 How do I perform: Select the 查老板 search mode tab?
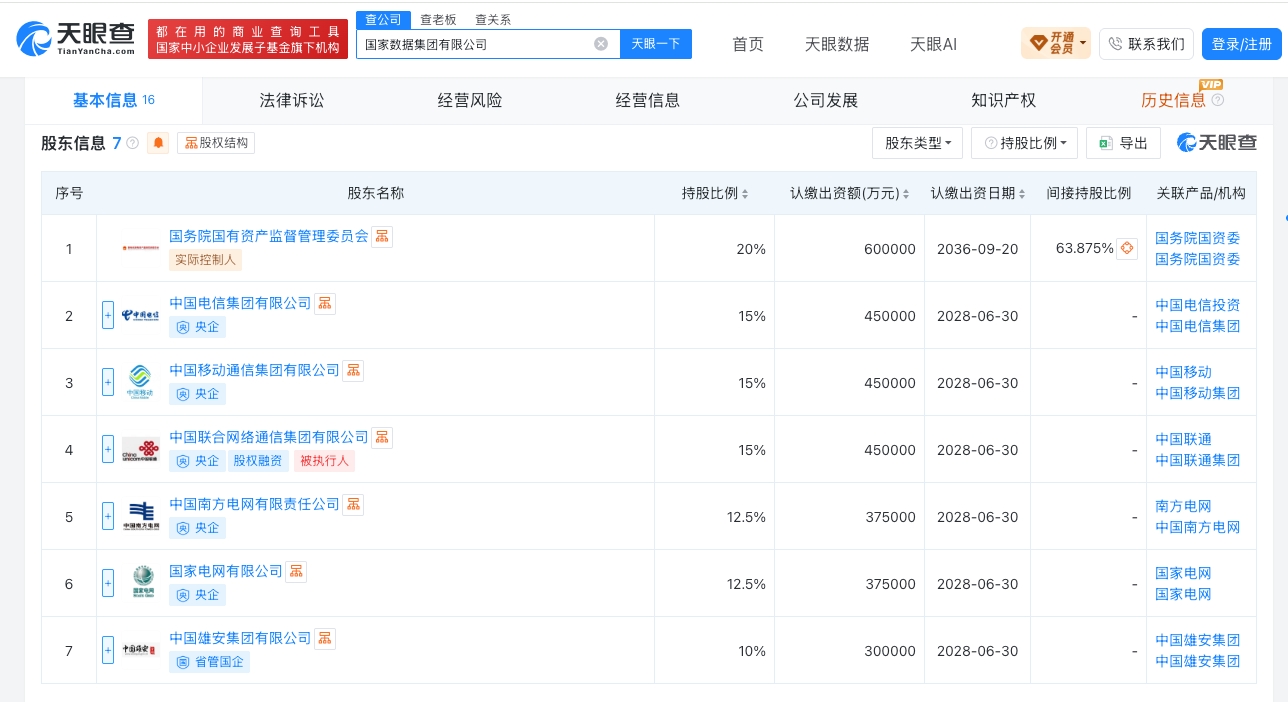coord(438,19)
